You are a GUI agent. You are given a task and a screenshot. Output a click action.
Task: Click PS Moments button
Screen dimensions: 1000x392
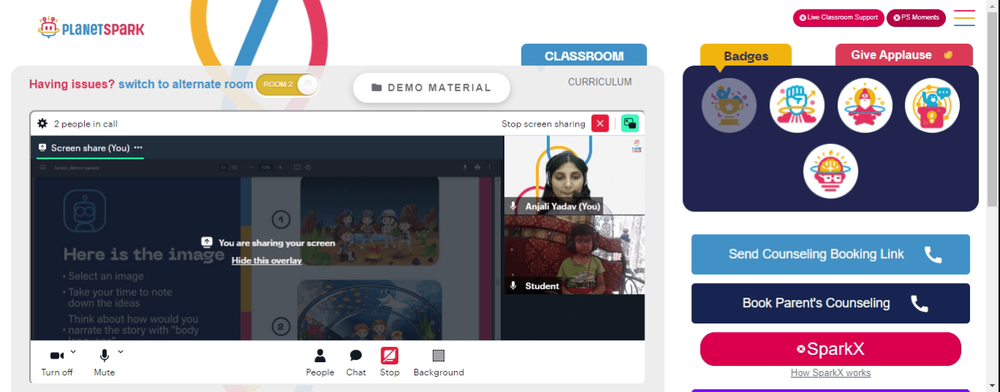[x=916, y=18]
